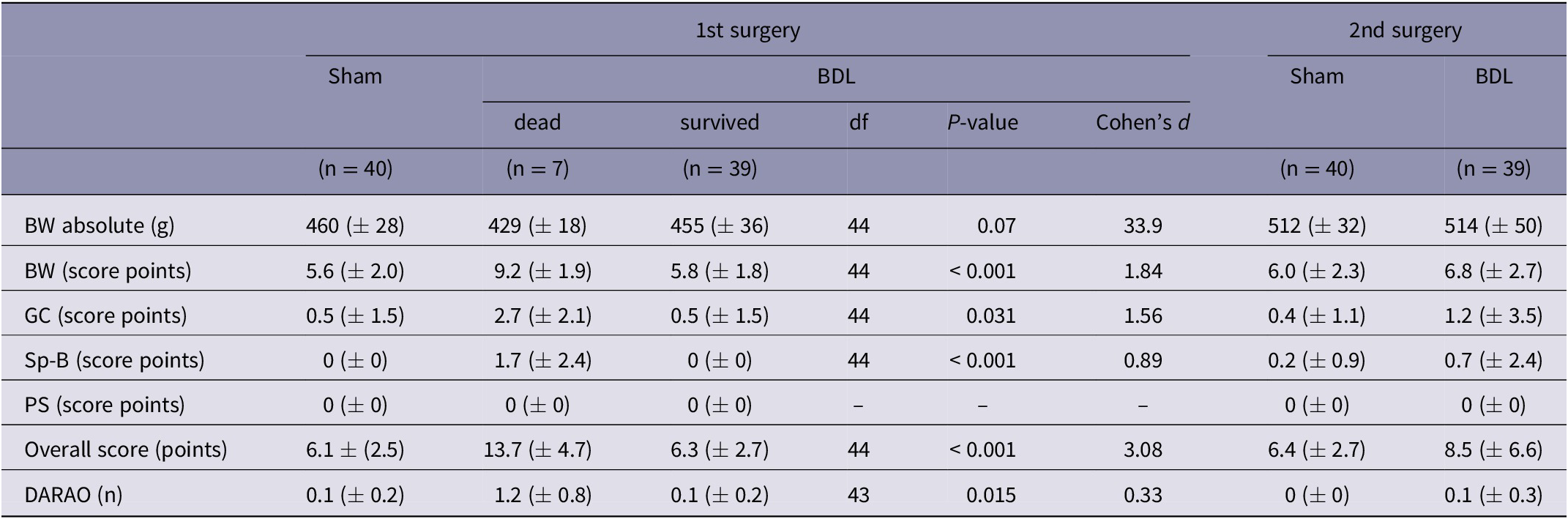Click the "Cohen's d" column header

point(1142,122)
